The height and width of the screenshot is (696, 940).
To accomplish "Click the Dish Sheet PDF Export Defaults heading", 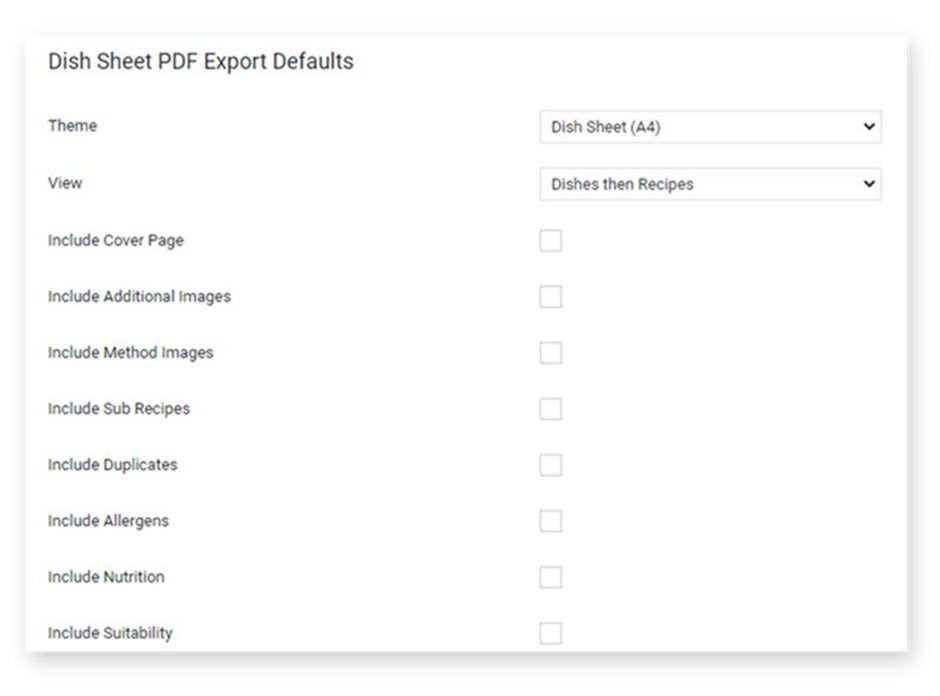I will click(x=200, y=61).
